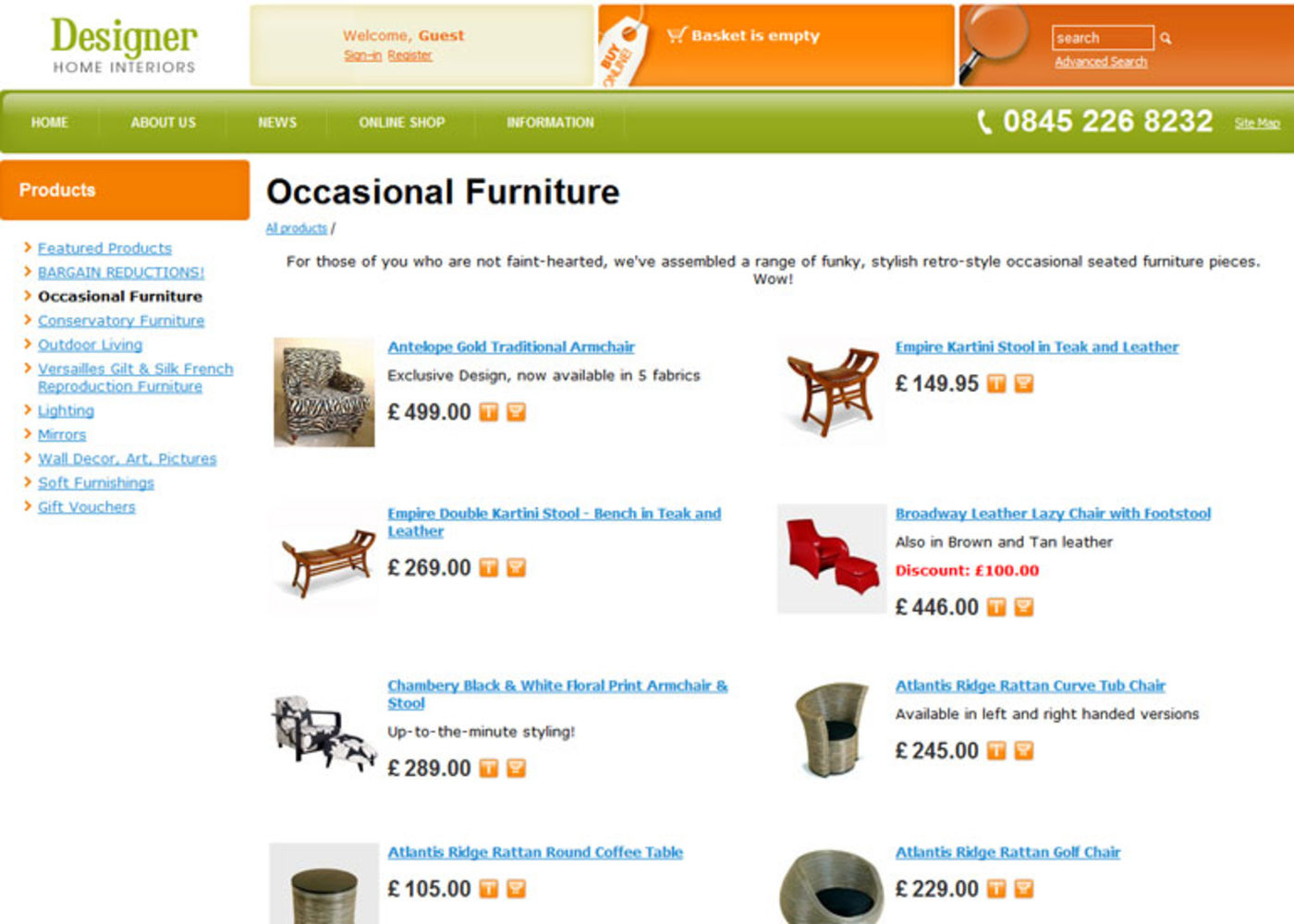The image size is (1294, 924).
Task: Add the £499.00 Antelope armchair to basket via cart icon
Action: (x=517, y=412)
